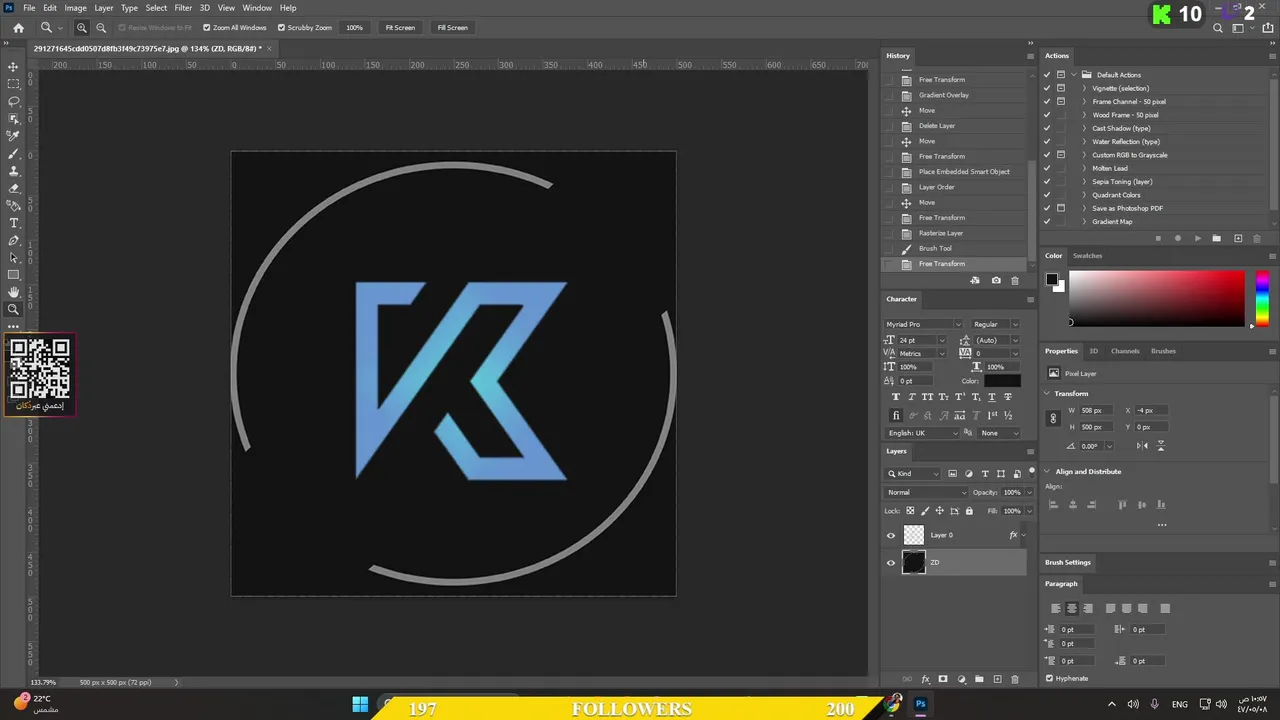Click the Fit Screen button
Image resolution: width=1280 pixels, height=720 pixels.
[400, 28]
